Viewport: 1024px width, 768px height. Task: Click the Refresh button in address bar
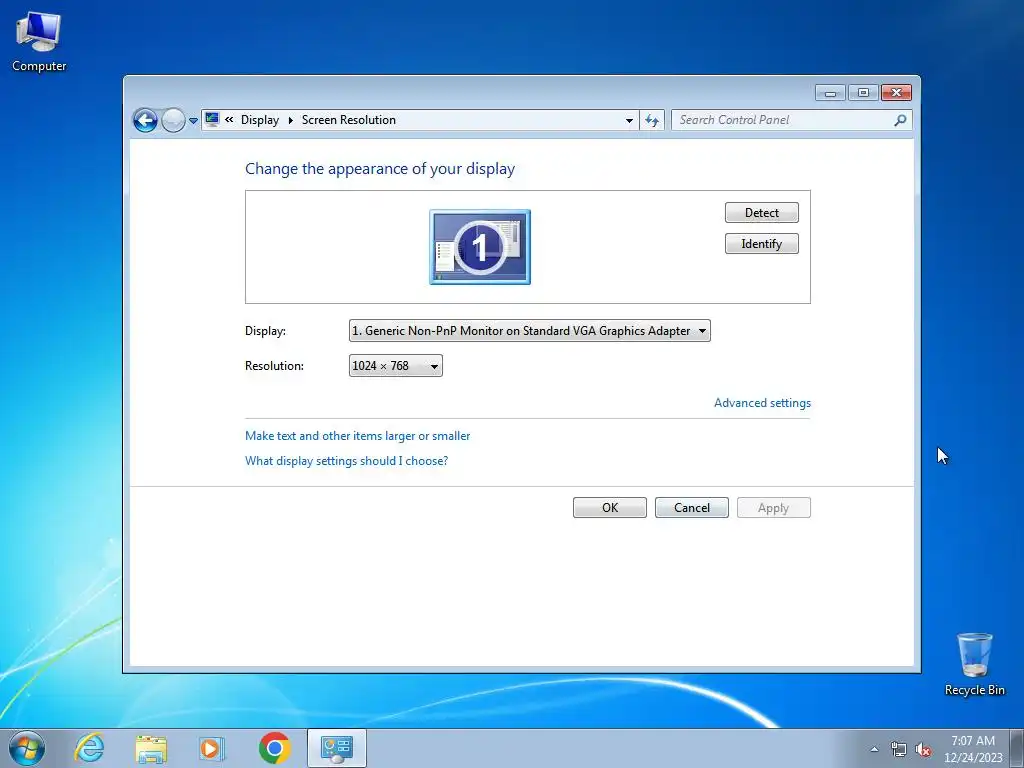[652, 120]
